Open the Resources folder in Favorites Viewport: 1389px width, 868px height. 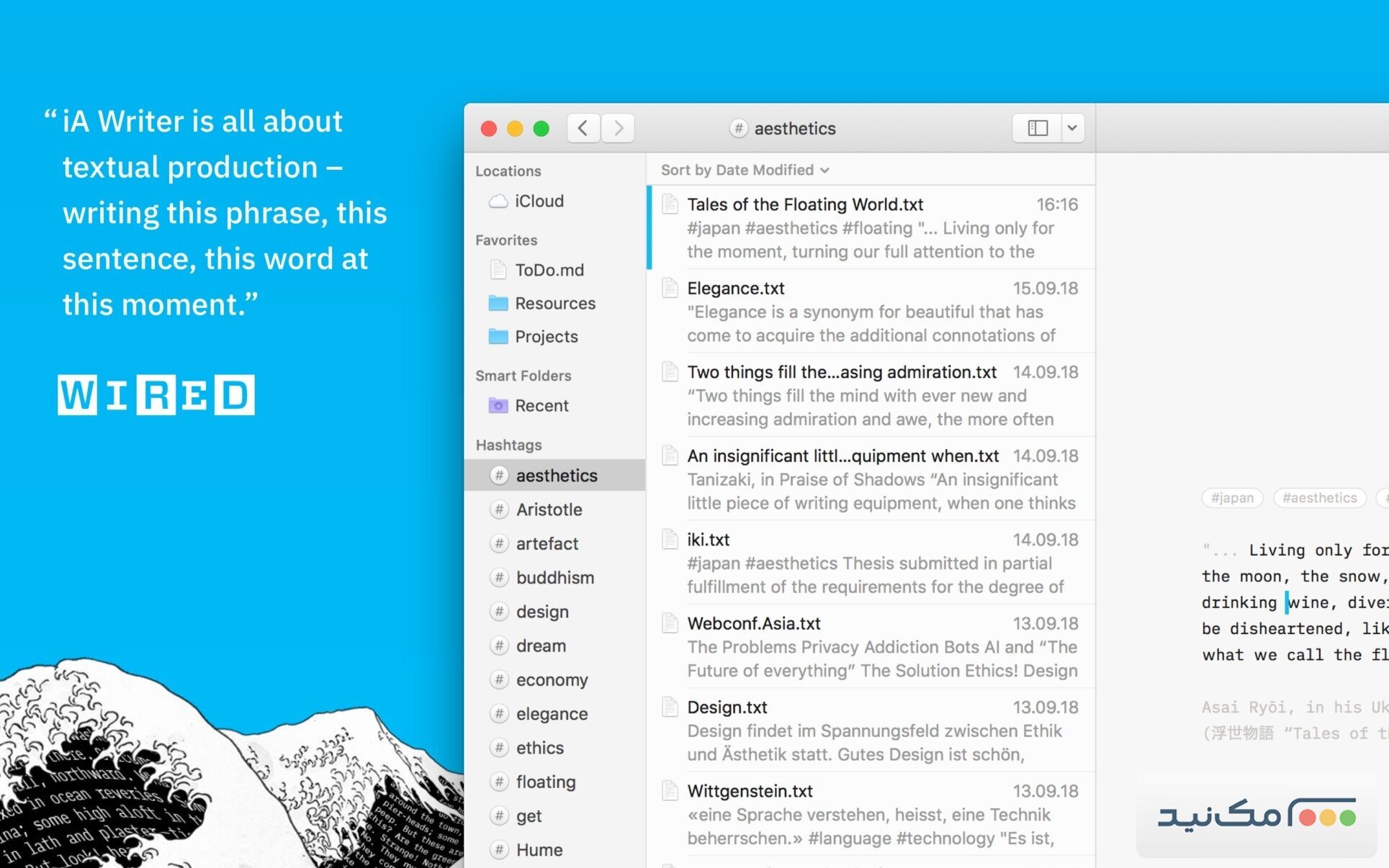tap(554, 303)
